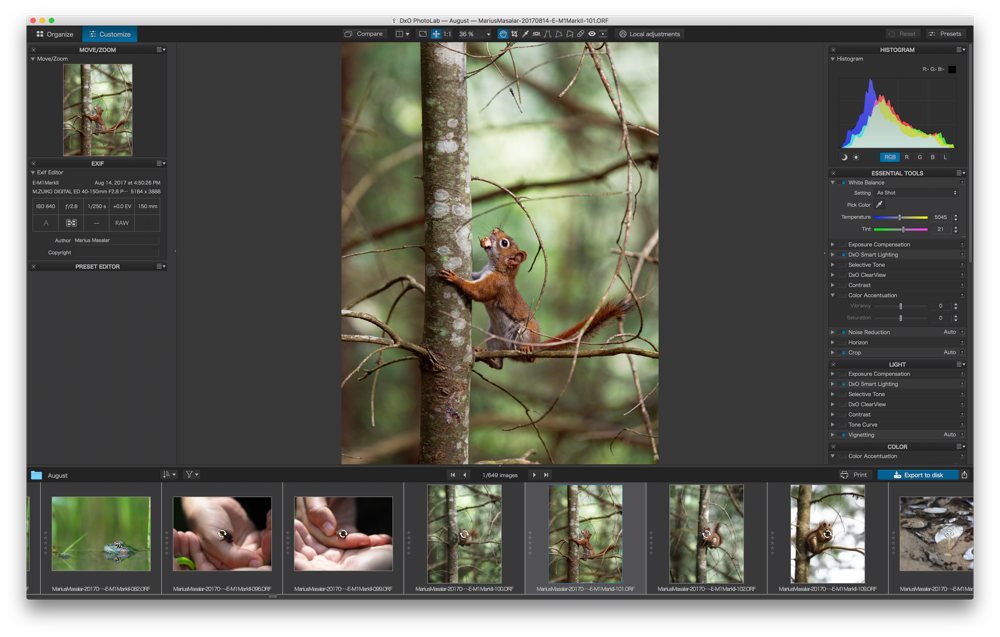The height and width of the screenshot is (637, 1000).
Task: Open the sort order dropdown in image browser
Action: click(x=169, y=474)
